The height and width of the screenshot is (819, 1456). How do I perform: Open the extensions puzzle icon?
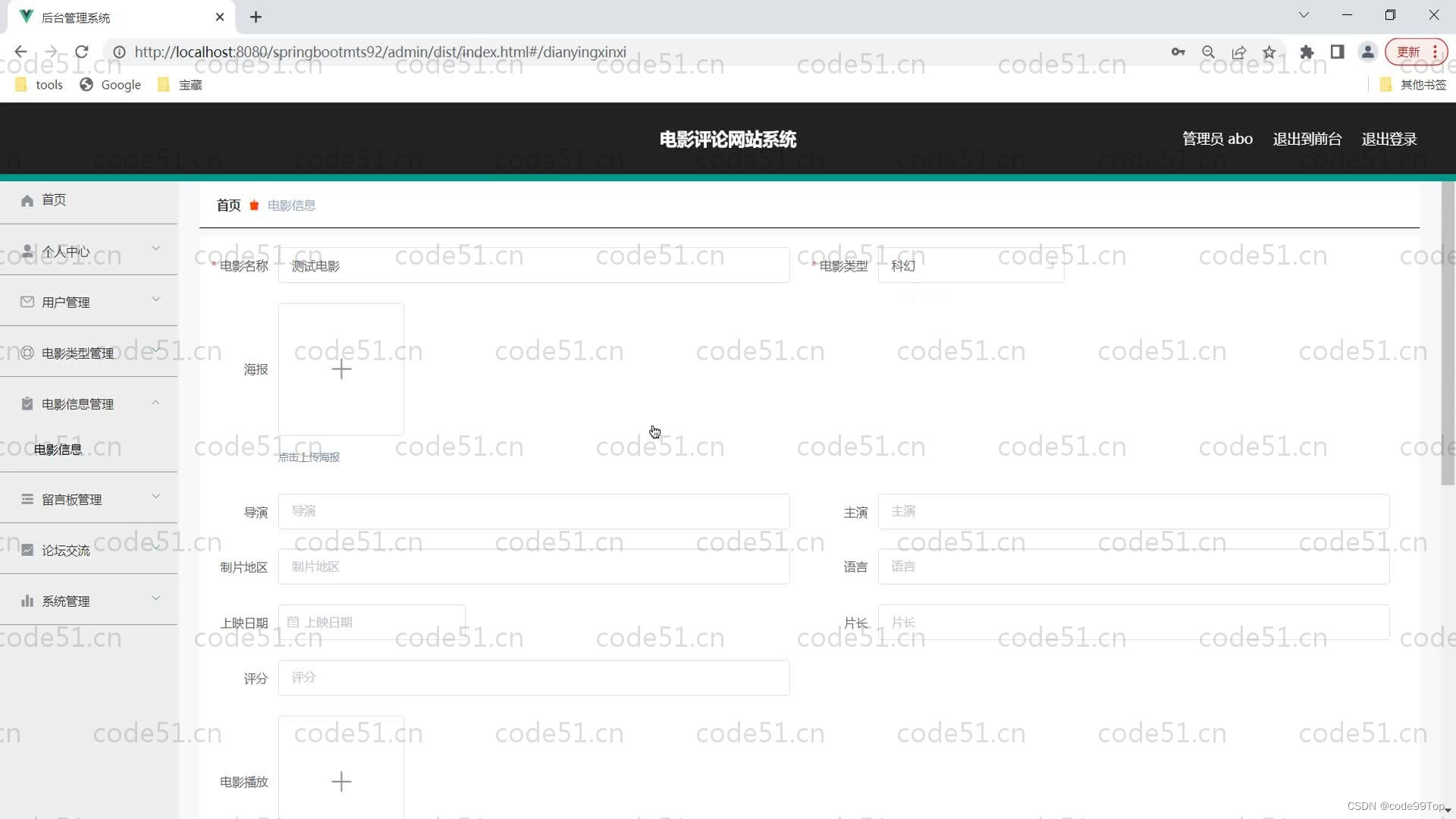tap(1307, 52)
